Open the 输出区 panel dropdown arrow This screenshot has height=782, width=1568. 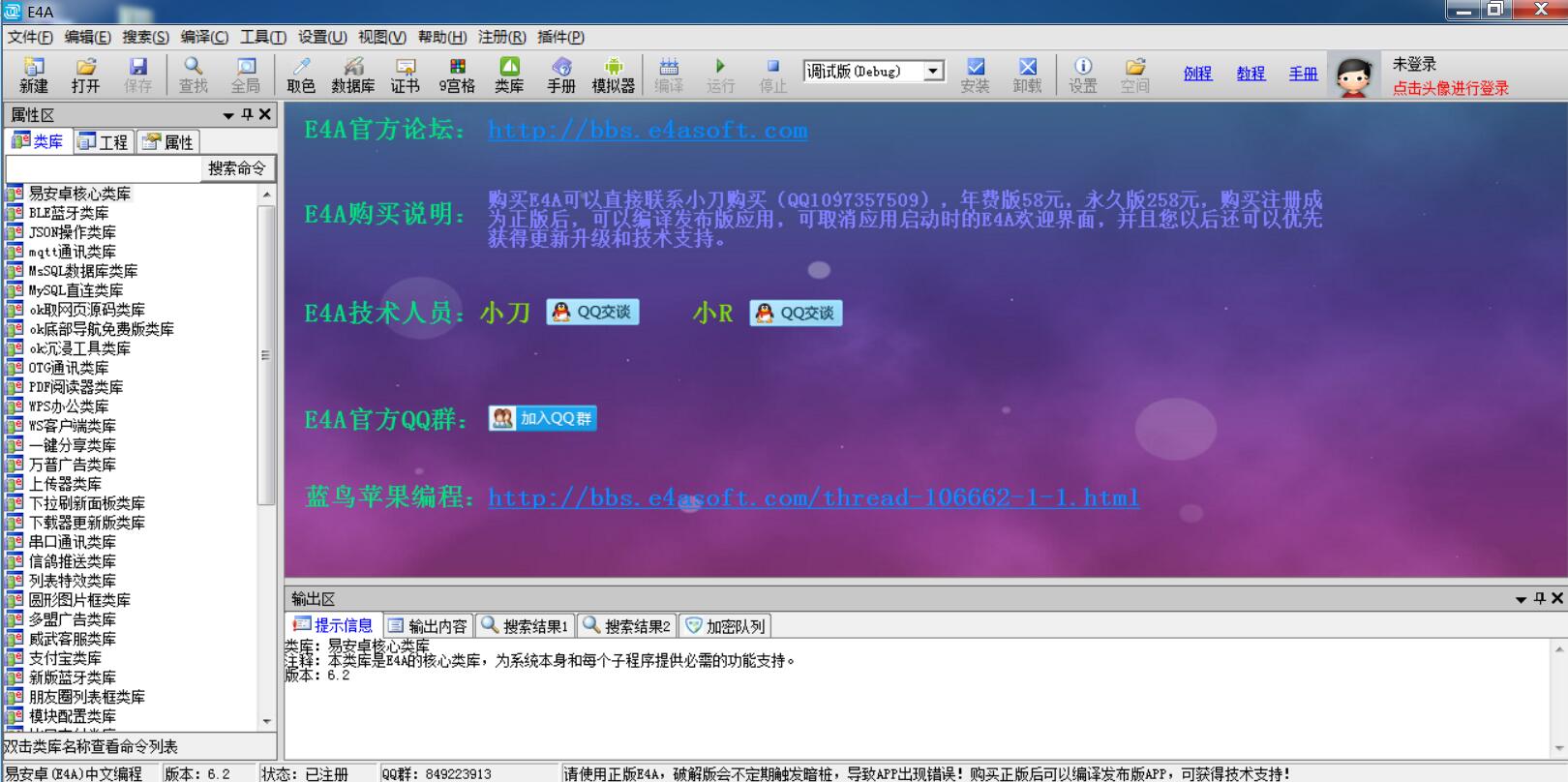(x=1521, y=599)
